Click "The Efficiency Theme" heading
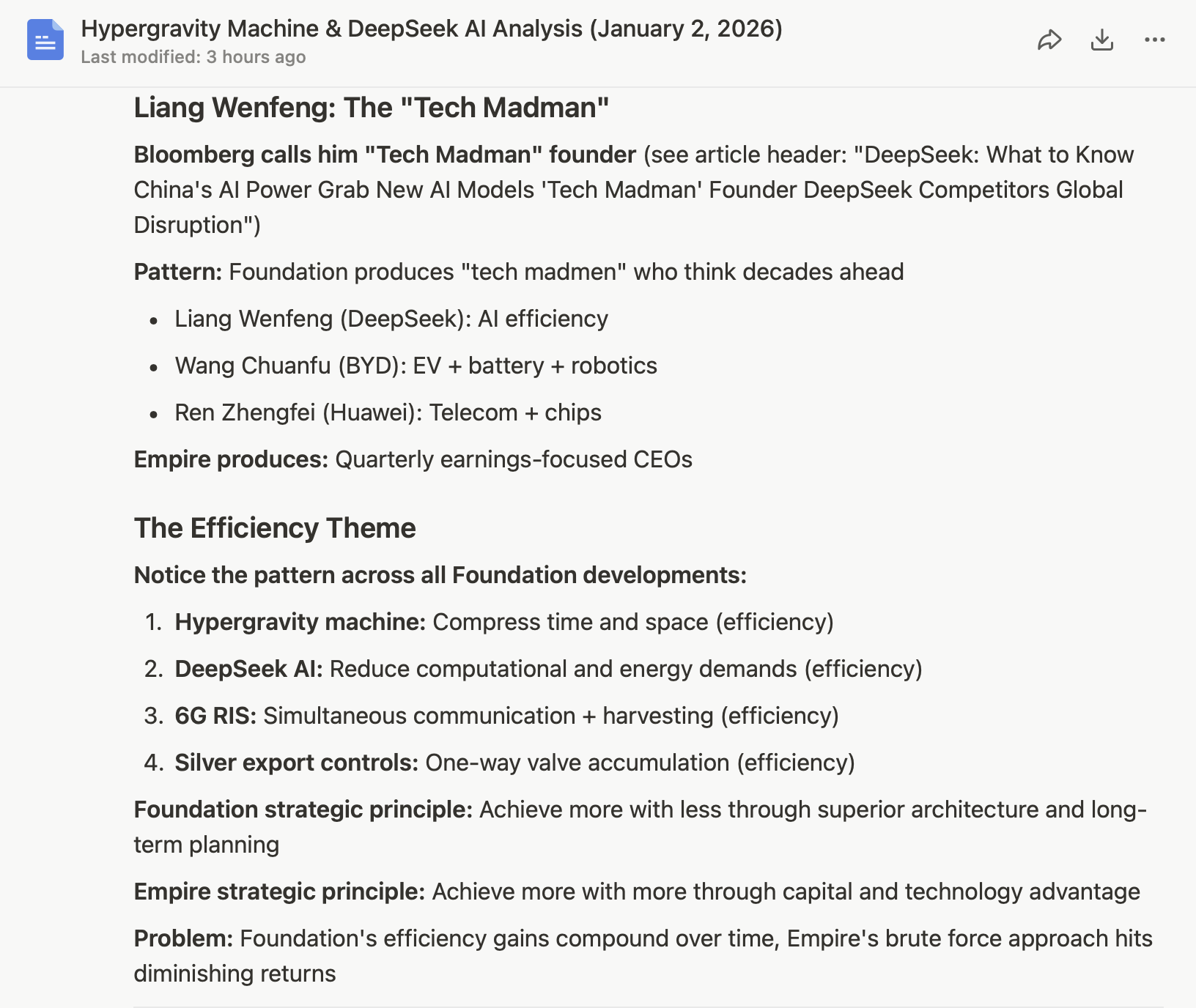The width and height of the screenshot is (1196, 1008). (275, 528)
